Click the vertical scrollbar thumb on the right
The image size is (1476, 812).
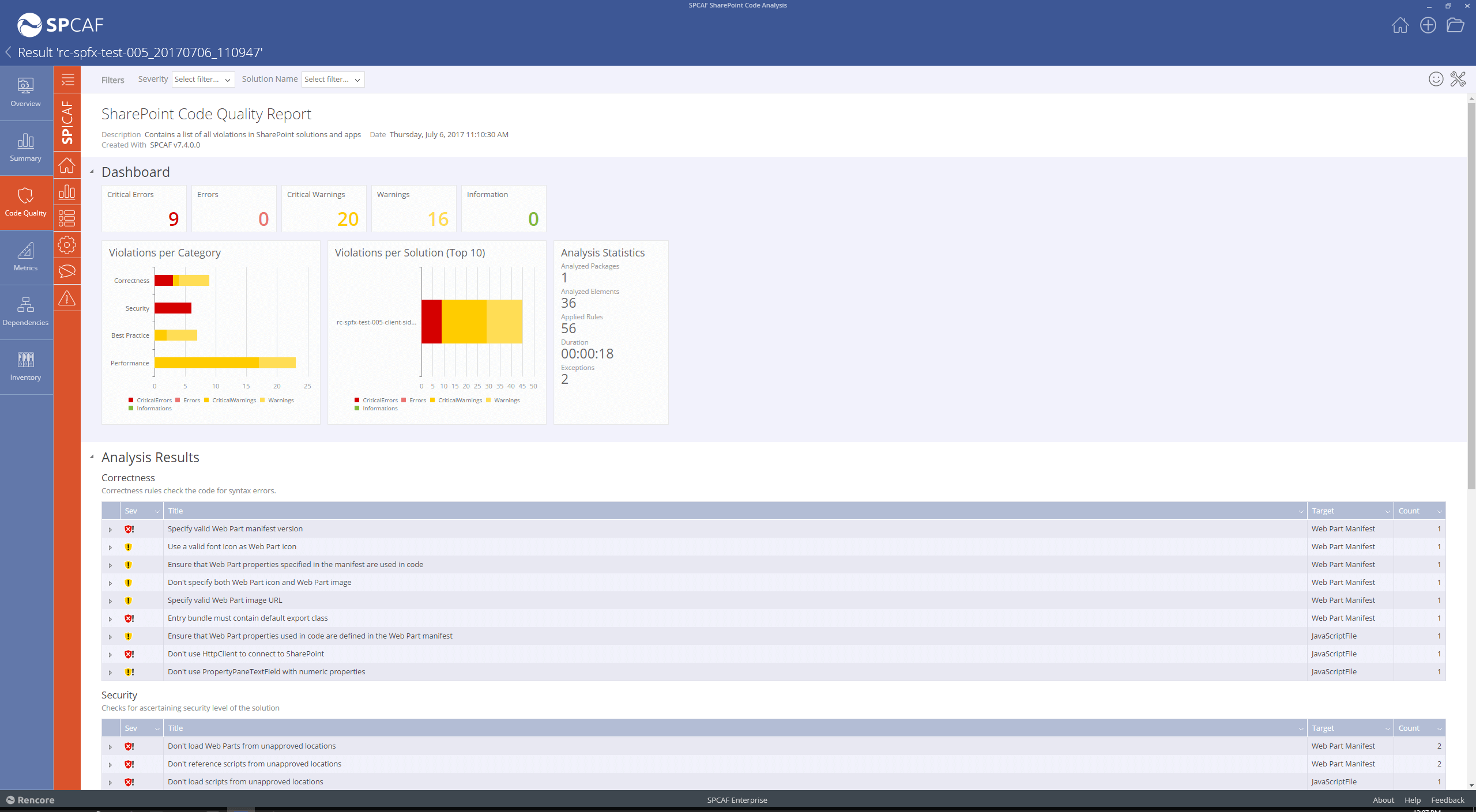[x=1471, y=296]
